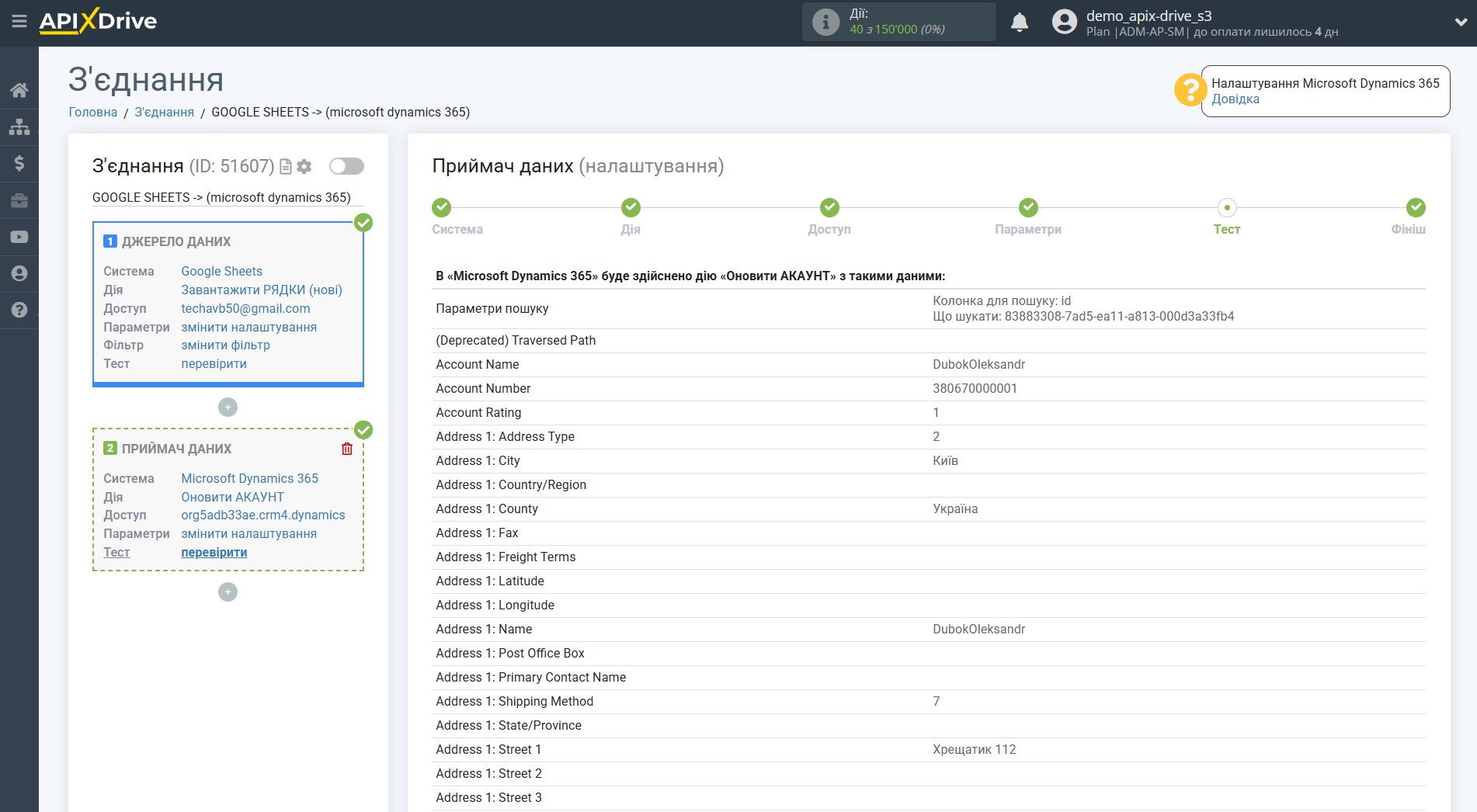Open connection settings gear icon
1477x812 pixels.
pos(304,166)
